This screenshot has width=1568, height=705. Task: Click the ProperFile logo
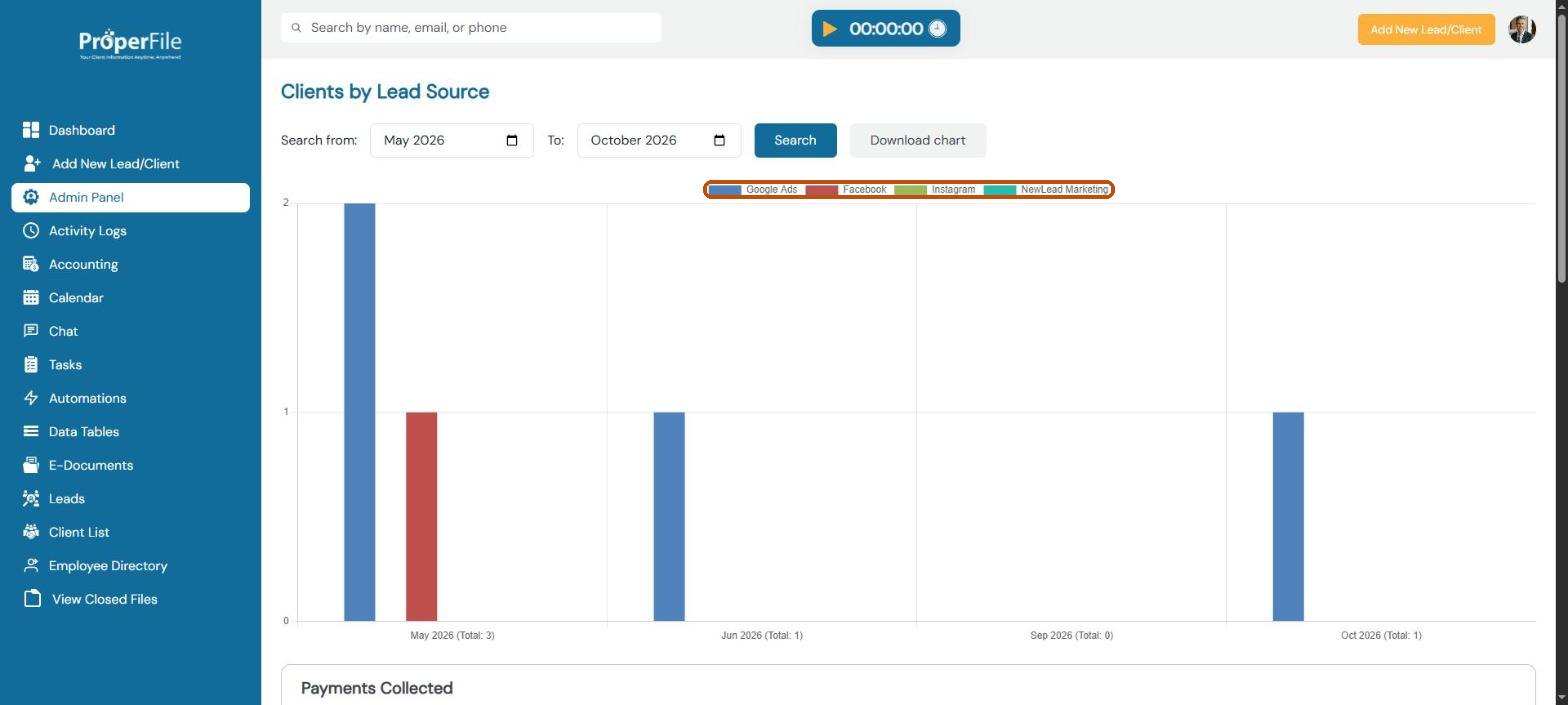coord(130,44)
